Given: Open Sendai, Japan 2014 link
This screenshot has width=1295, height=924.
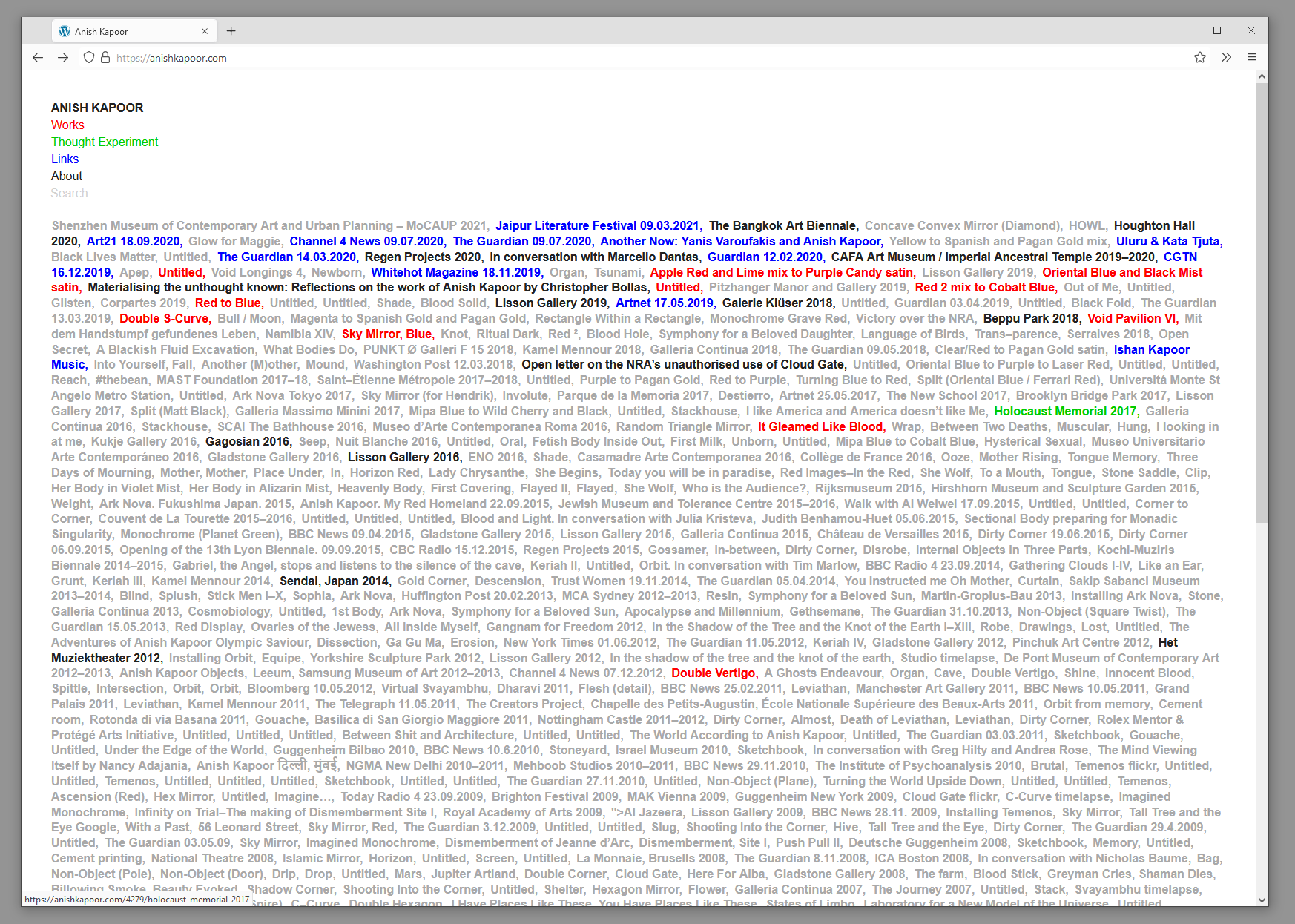Looking at the screenshot, I should (334, 581).
